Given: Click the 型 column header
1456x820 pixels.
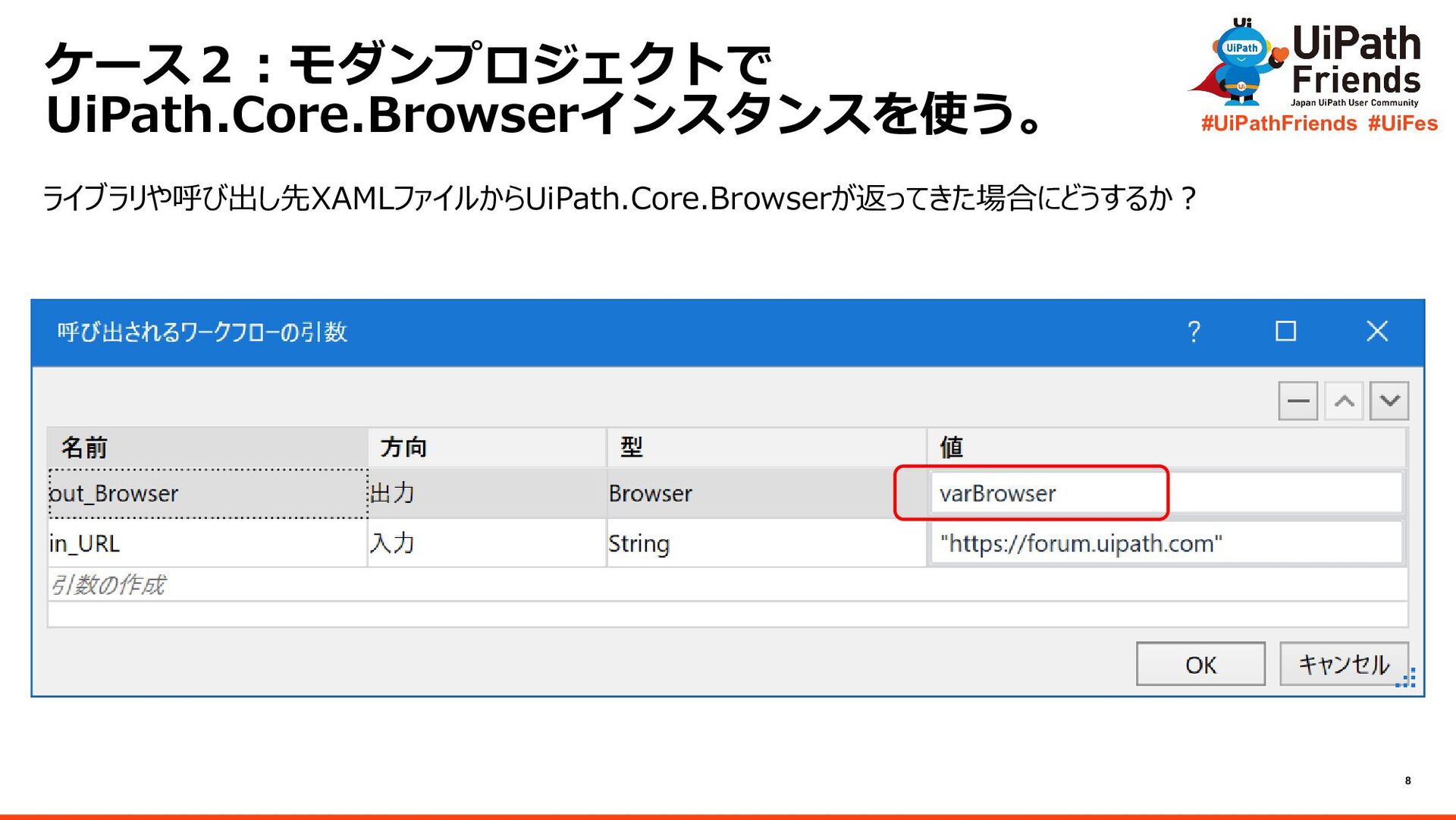Looking at the screenshot, I should [766, 448].
